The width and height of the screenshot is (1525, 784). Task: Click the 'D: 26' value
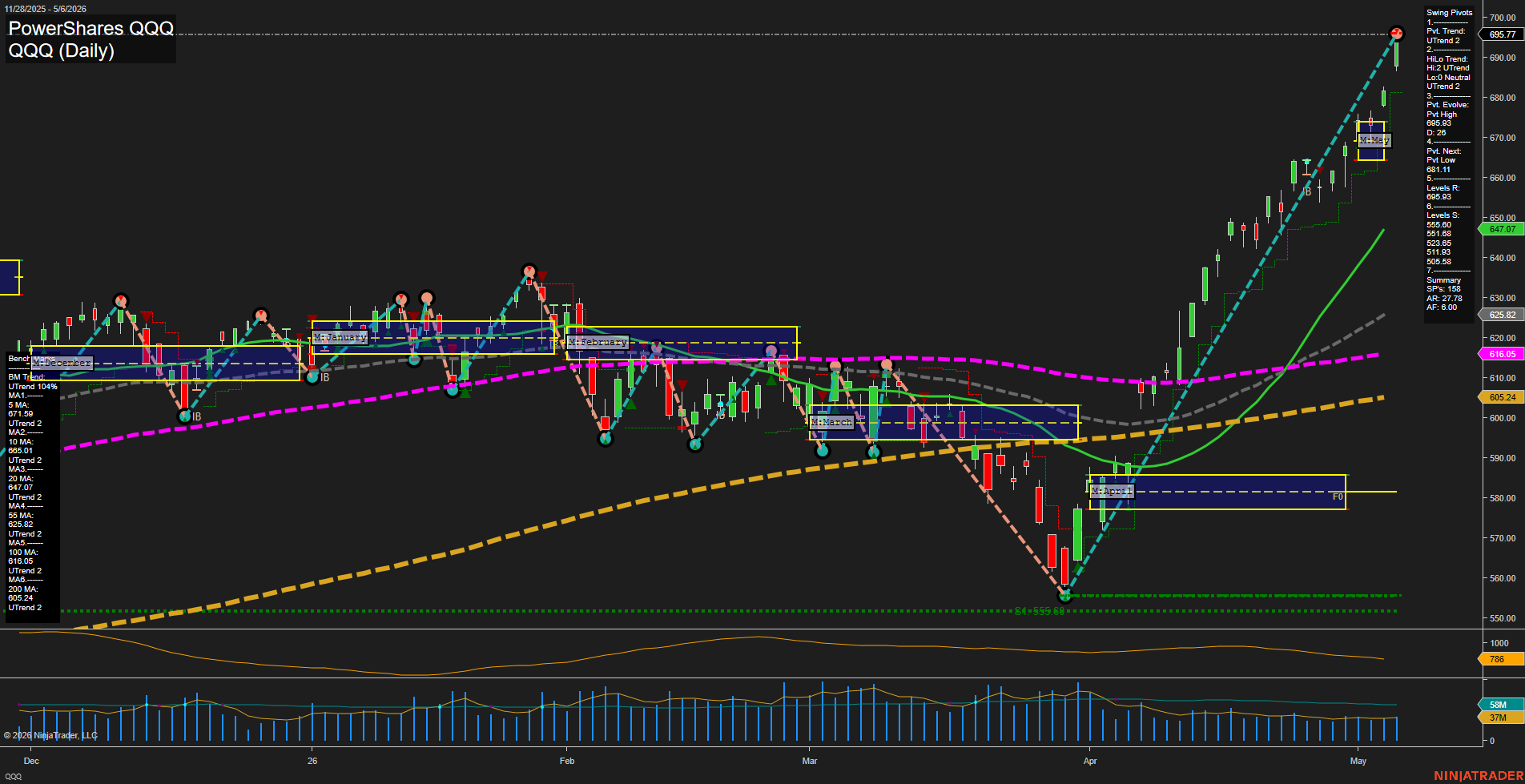pyautogui.click(x=1436, y=133)
